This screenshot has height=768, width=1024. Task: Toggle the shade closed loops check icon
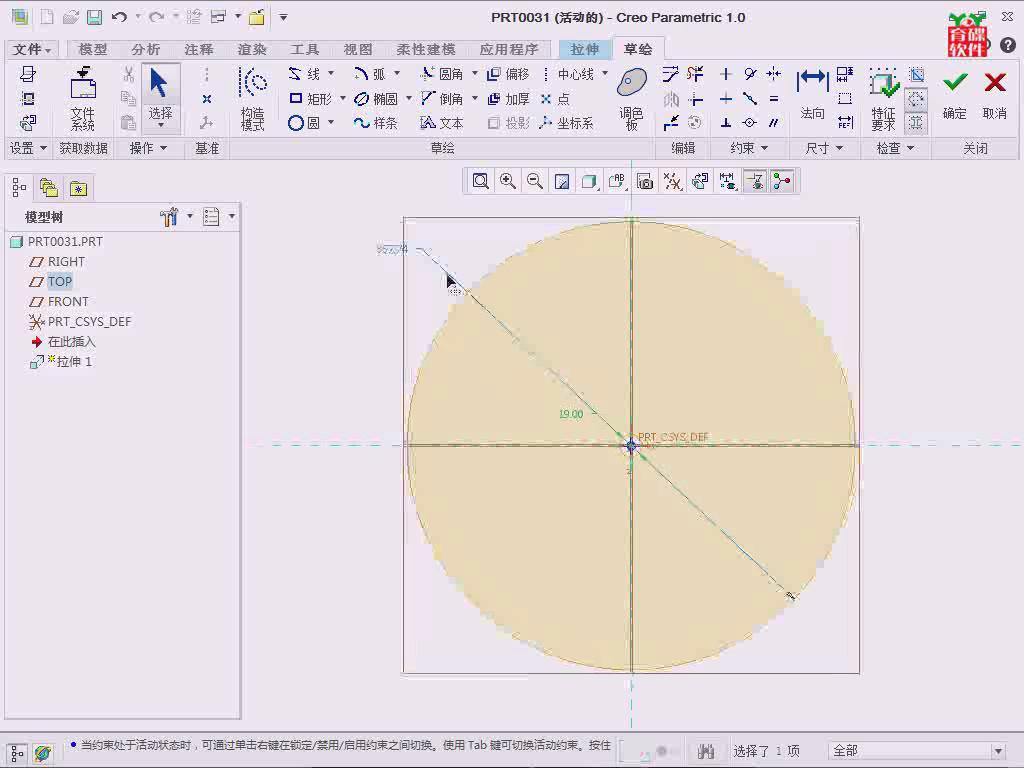pos(916,123)
